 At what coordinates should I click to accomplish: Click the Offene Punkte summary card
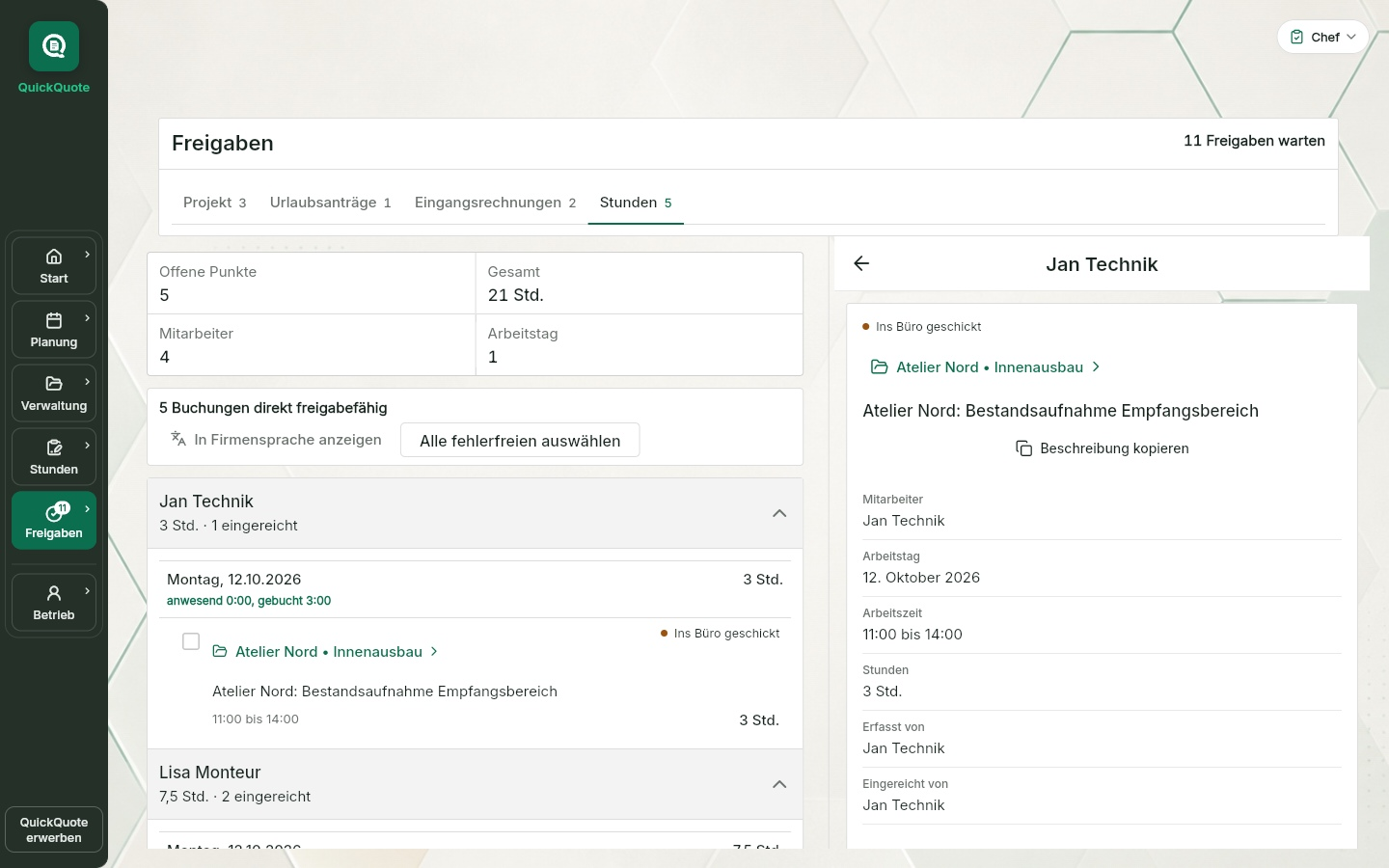pos(312,284)
